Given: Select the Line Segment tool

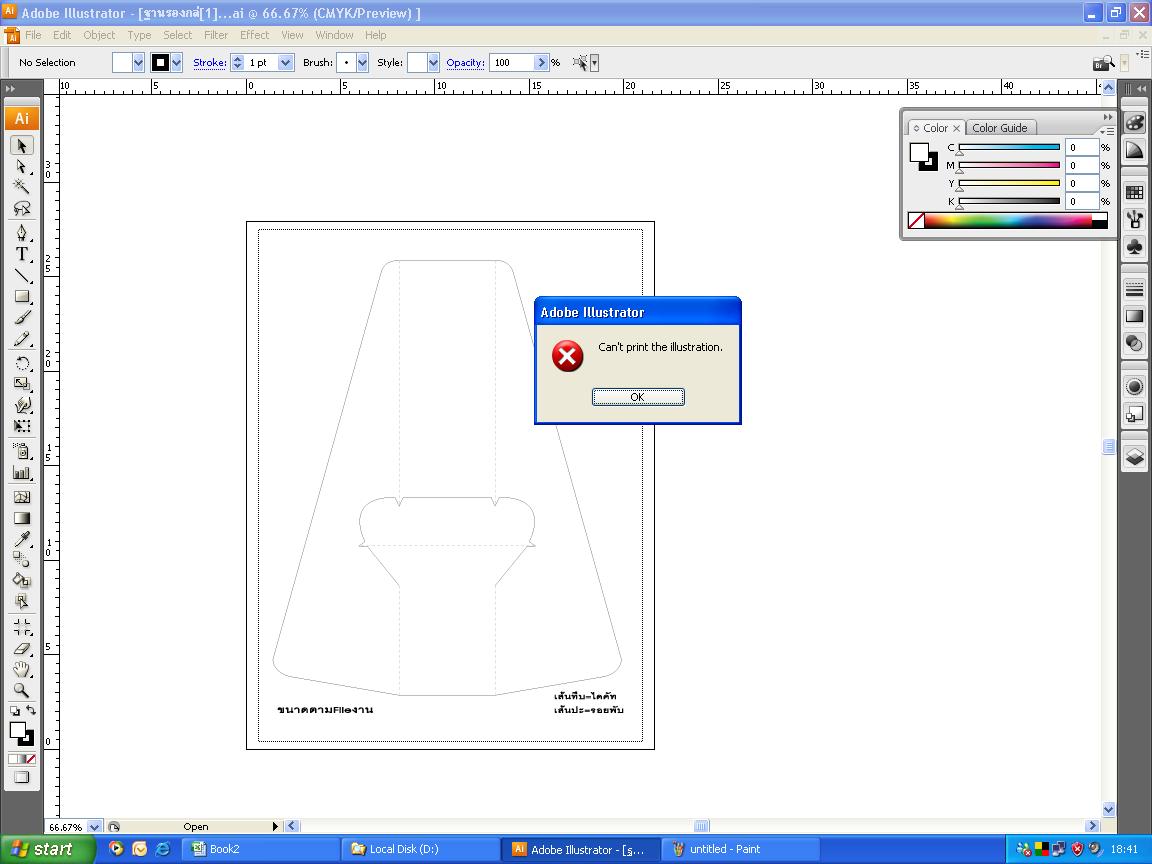Looking at the screenshot, I should coord(21,276).
